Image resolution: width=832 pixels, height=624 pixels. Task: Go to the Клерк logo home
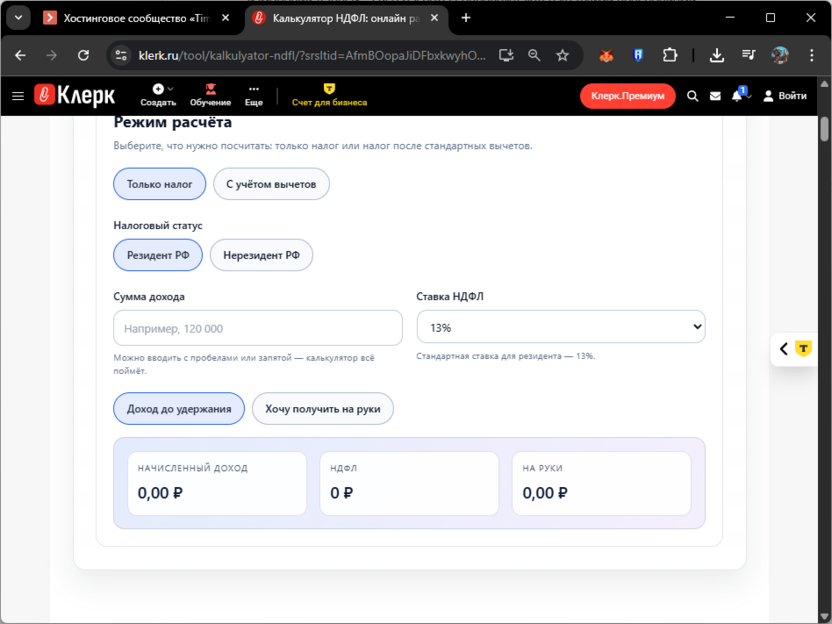click(74, 96)
